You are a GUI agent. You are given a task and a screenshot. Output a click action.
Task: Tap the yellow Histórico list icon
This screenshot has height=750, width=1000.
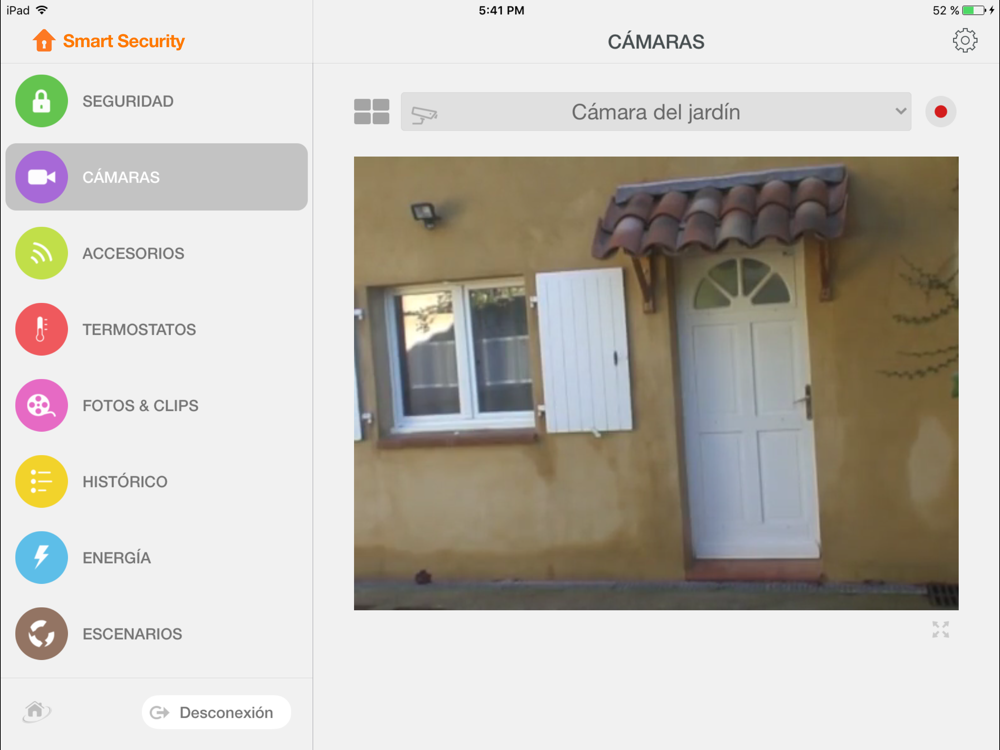41,482
